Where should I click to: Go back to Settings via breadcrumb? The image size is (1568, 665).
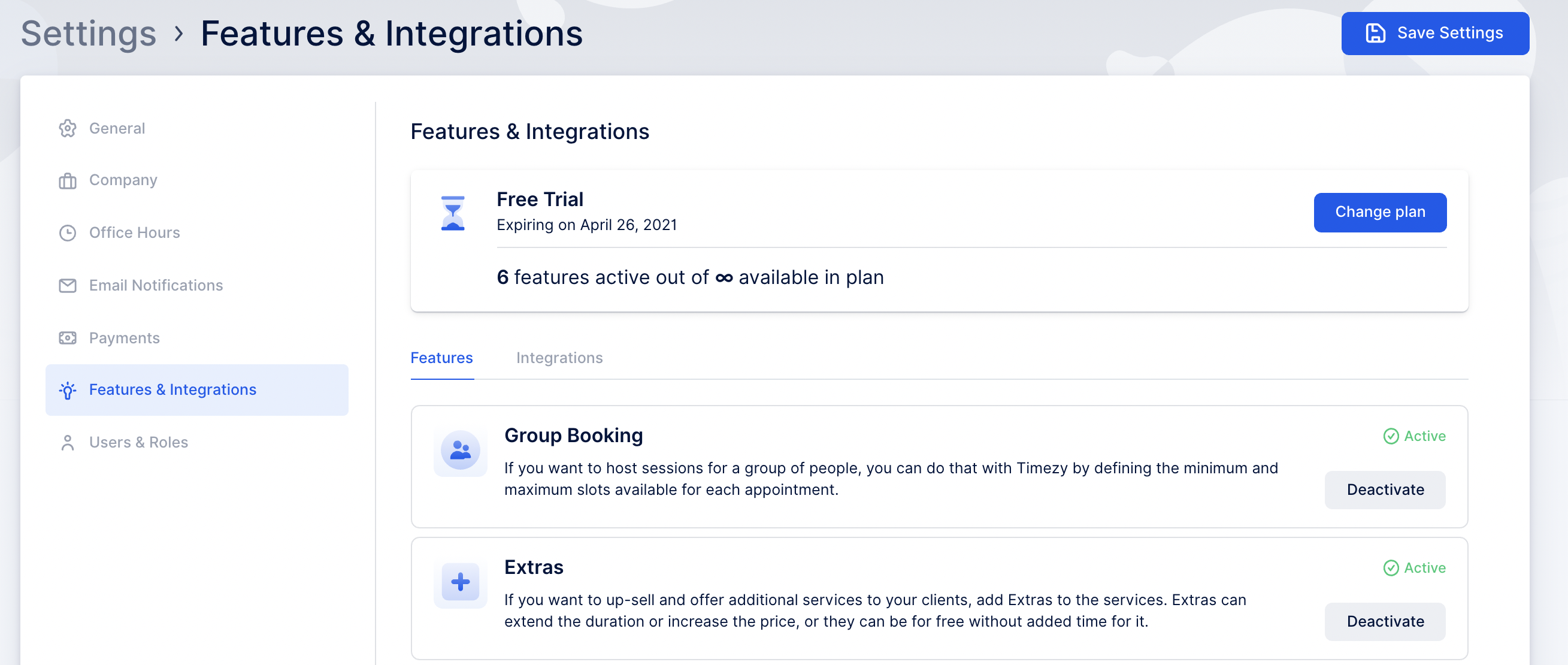pyautogui.click(x=88, y=34)
